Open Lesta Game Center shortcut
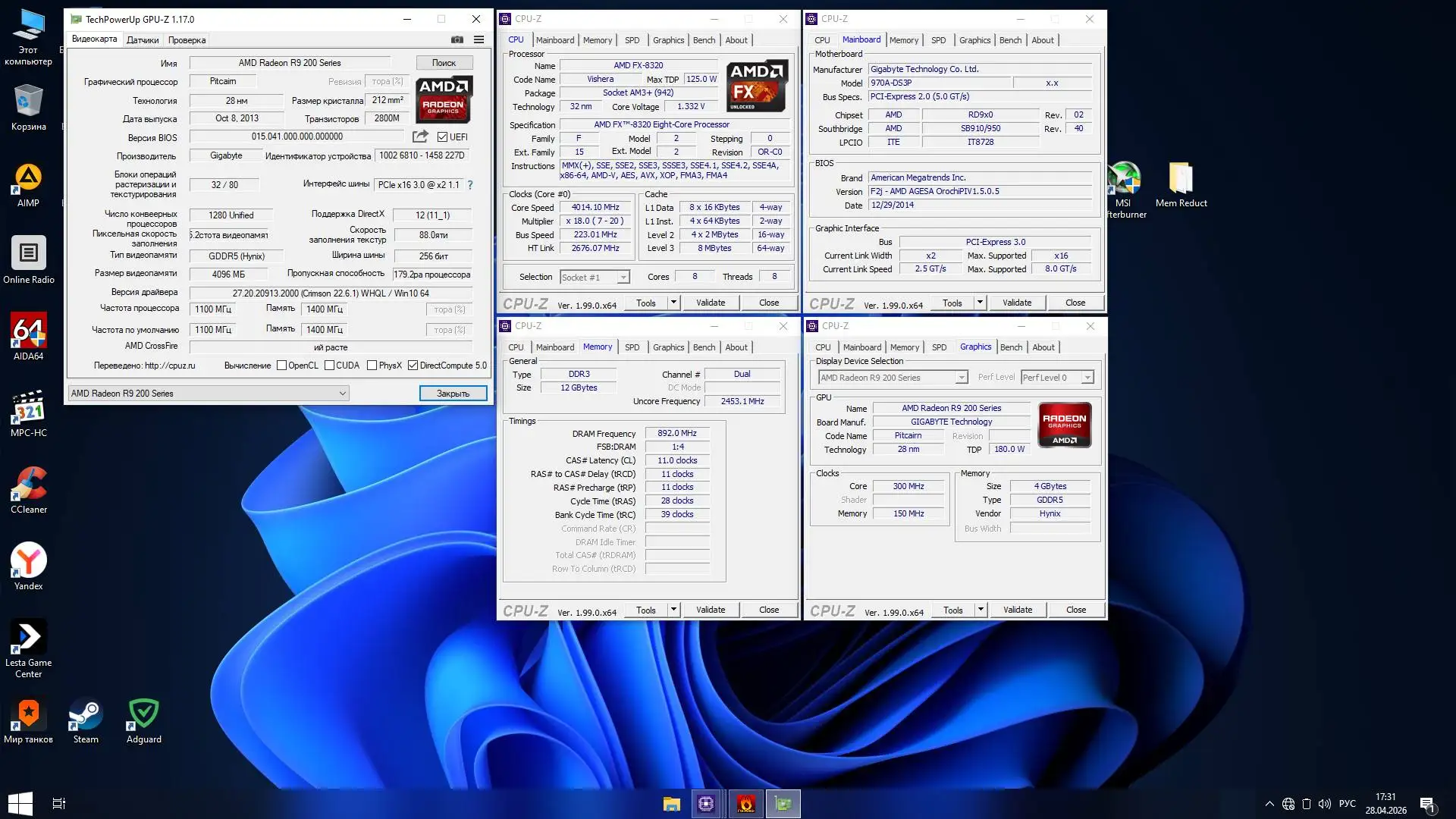The height and width of the screenshot is (819, 1456). tap(28, 648)
